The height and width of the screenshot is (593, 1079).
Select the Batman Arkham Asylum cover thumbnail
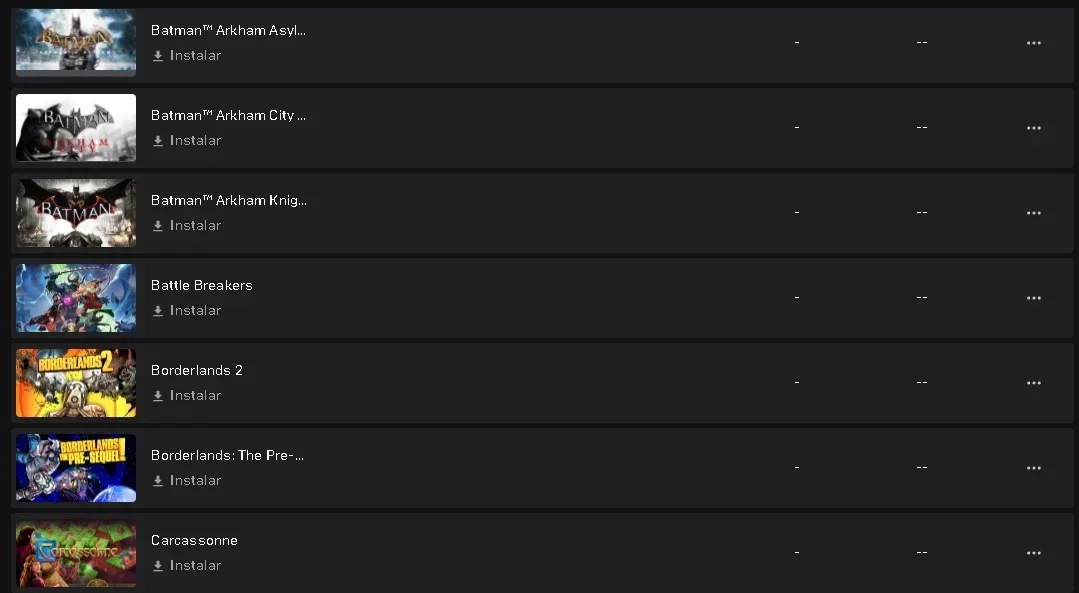[x=76, y=43]
